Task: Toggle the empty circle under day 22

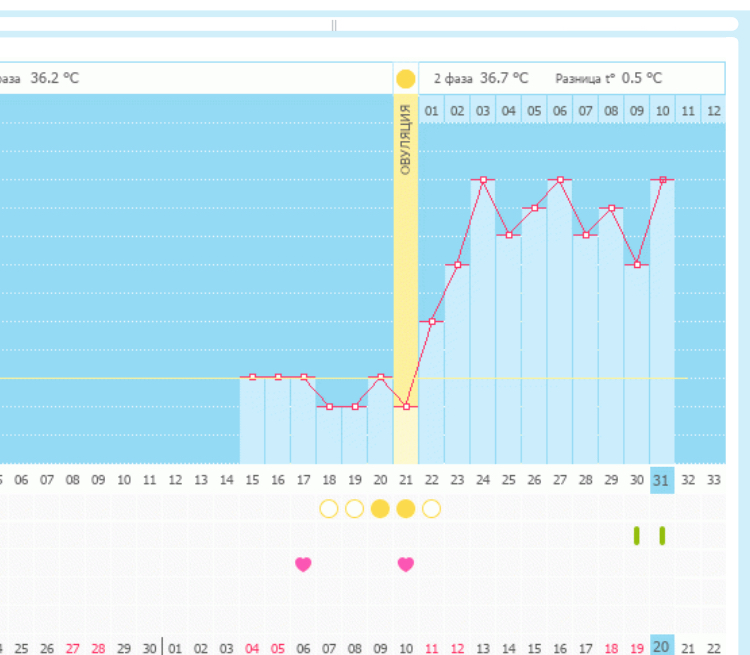Action: coord(431,509)
